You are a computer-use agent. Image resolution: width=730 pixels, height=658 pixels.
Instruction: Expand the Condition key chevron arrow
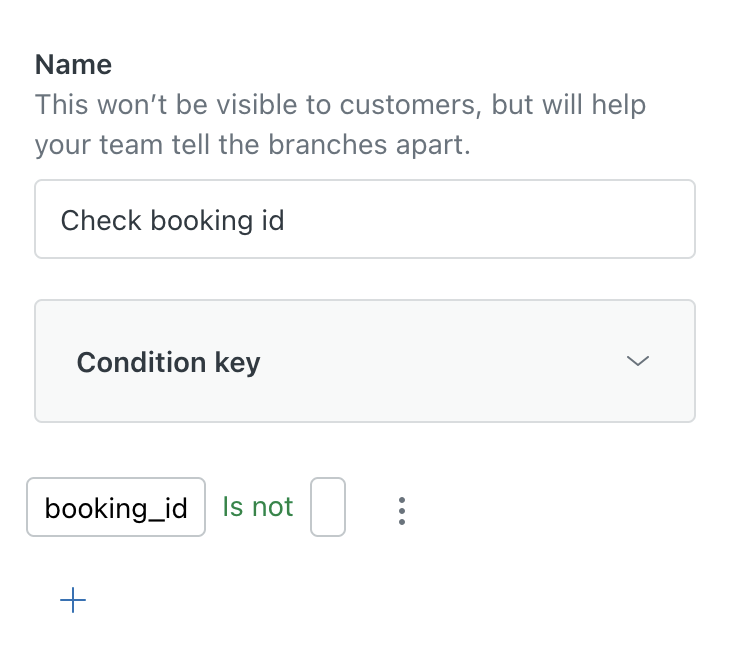click(x=637, y=361)
